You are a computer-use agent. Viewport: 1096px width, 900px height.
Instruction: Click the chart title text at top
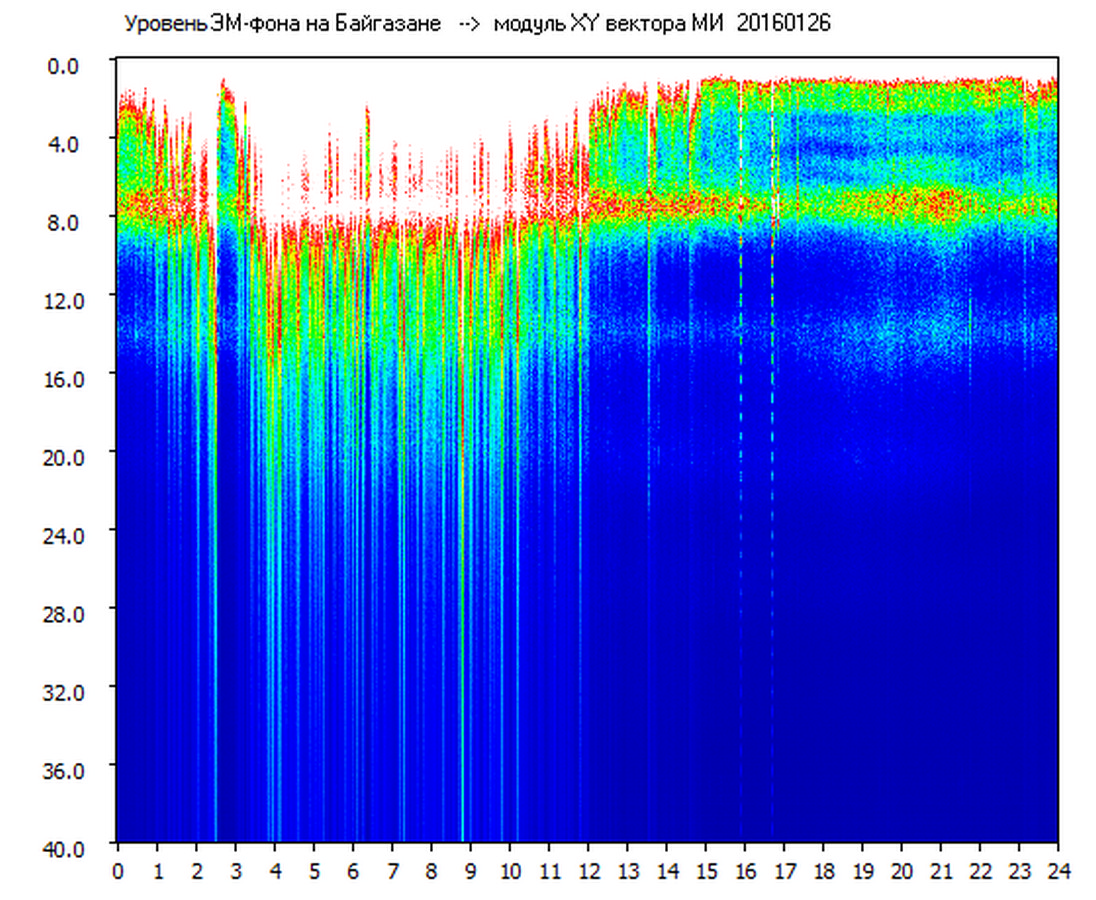click(x=476, y=24)
